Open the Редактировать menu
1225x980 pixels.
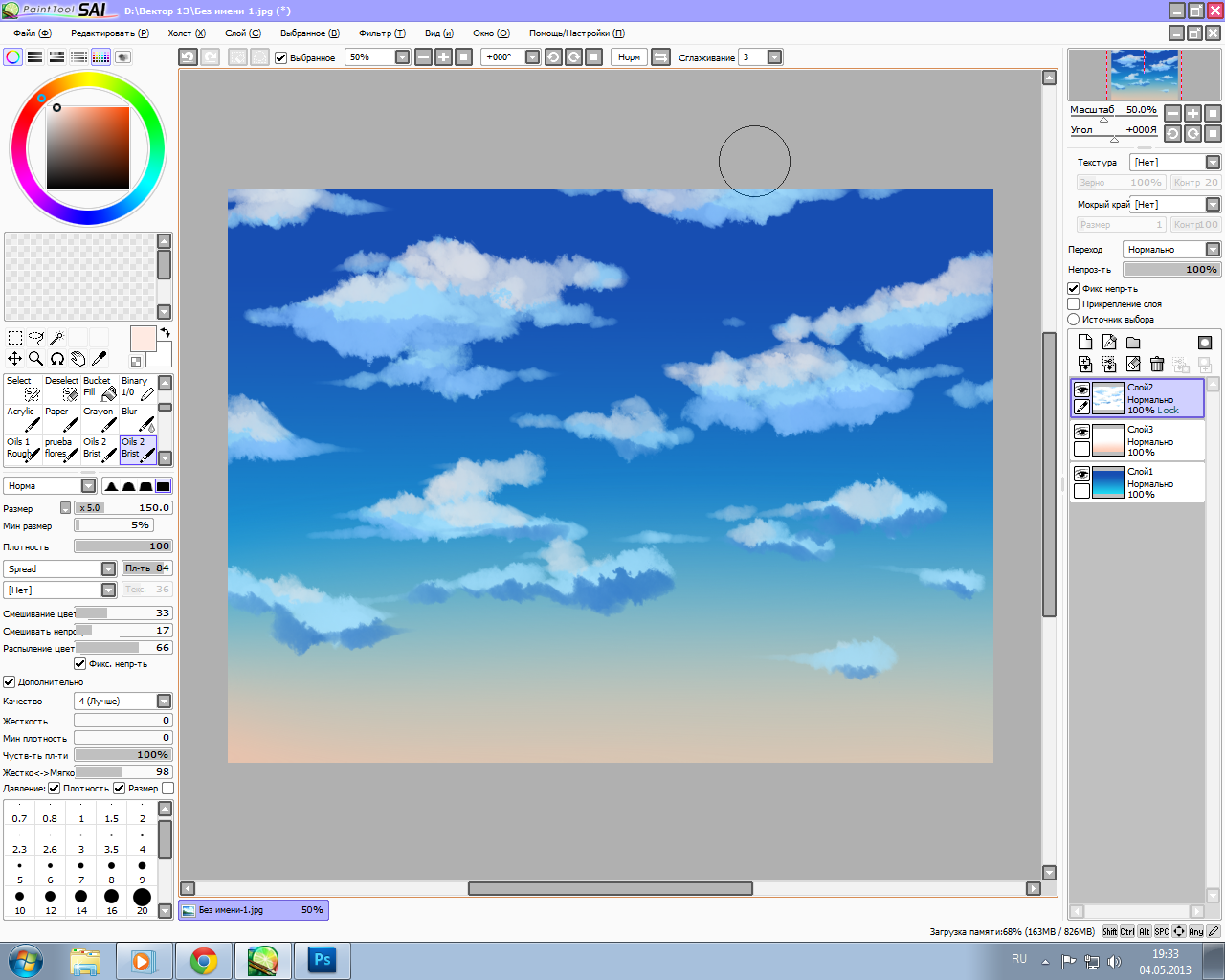110,33
